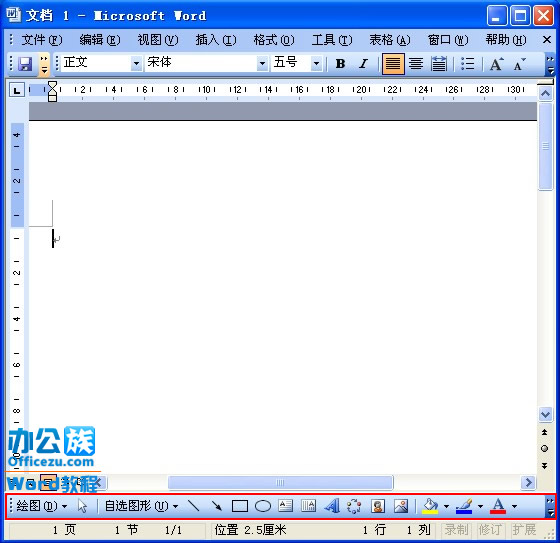Click the Word document icon in title bar

coord(14,15)
